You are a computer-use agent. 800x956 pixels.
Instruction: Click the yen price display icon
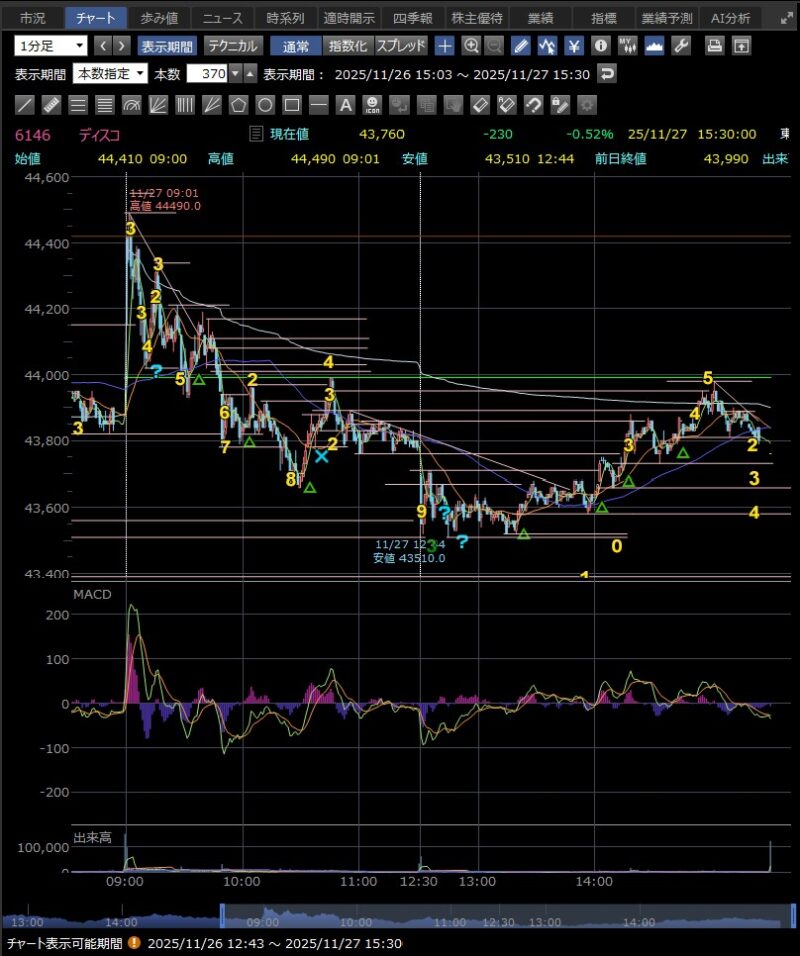[x=573, y=46]
